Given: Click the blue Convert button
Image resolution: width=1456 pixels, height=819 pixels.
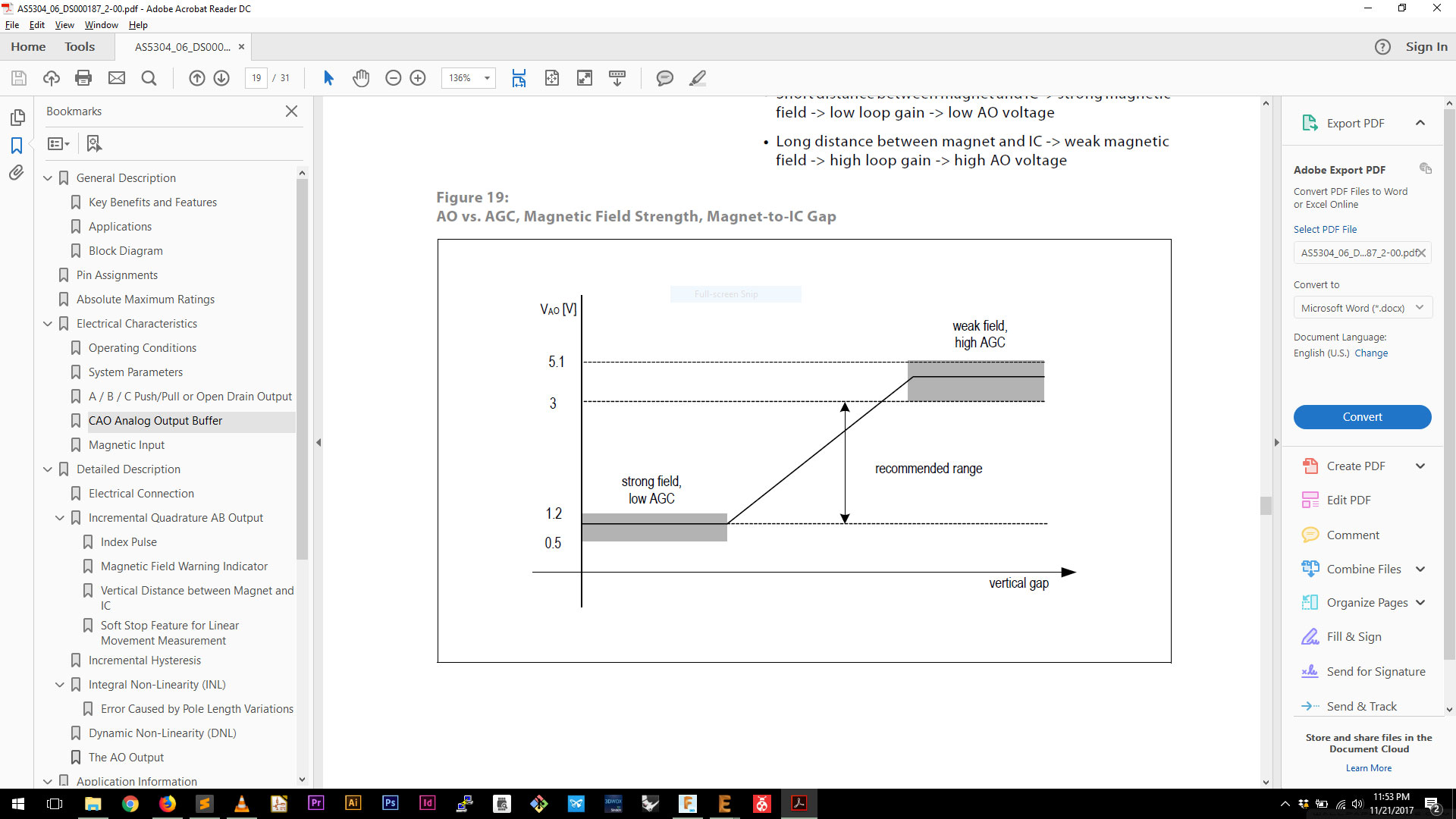Looking at the screenshot, I should (1362, 417).
